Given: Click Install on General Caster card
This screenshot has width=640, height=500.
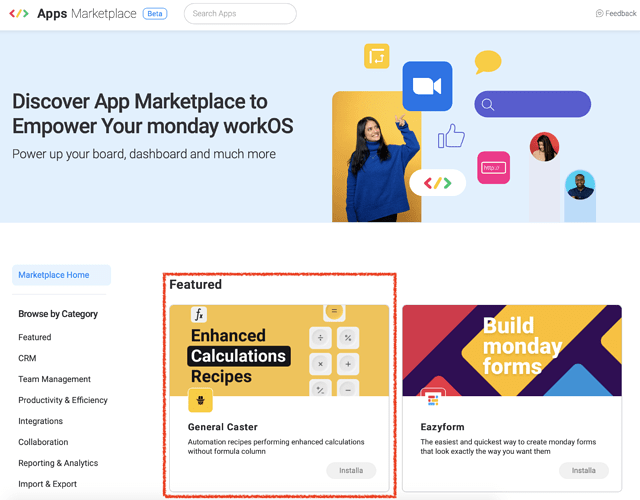Looking at the screenshot, I should coord(351,470).
